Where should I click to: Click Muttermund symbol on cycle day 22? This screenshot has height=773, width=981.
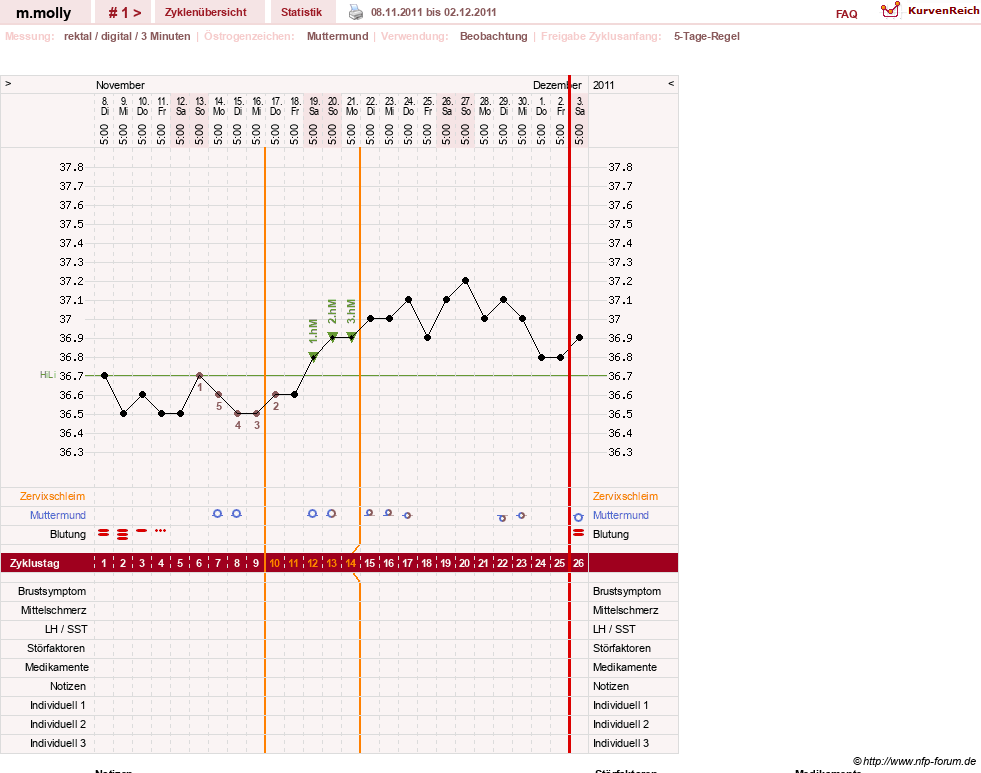pyautogui.click(x=502, y=518)
